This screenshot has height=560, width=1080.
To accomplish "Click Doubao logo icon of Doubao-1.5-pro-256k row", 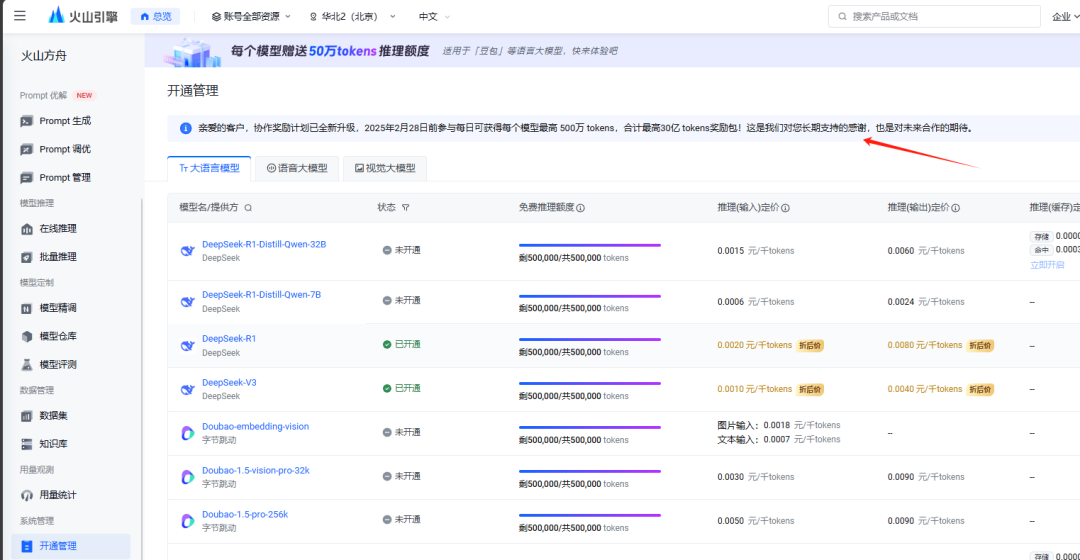I will click(187, 521).
